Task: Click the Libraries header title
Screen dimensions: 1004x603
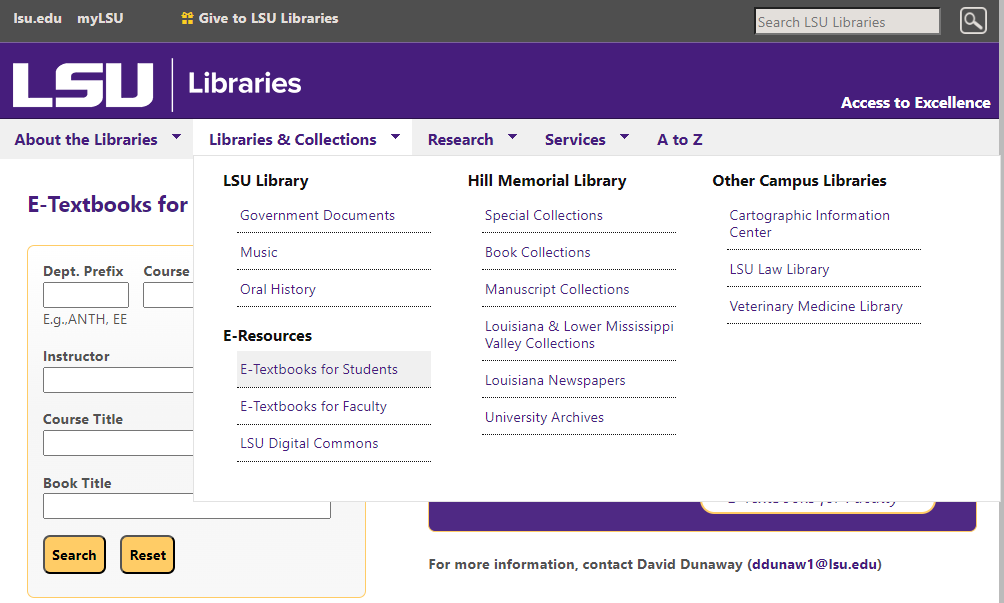Action: coord(245,83)
